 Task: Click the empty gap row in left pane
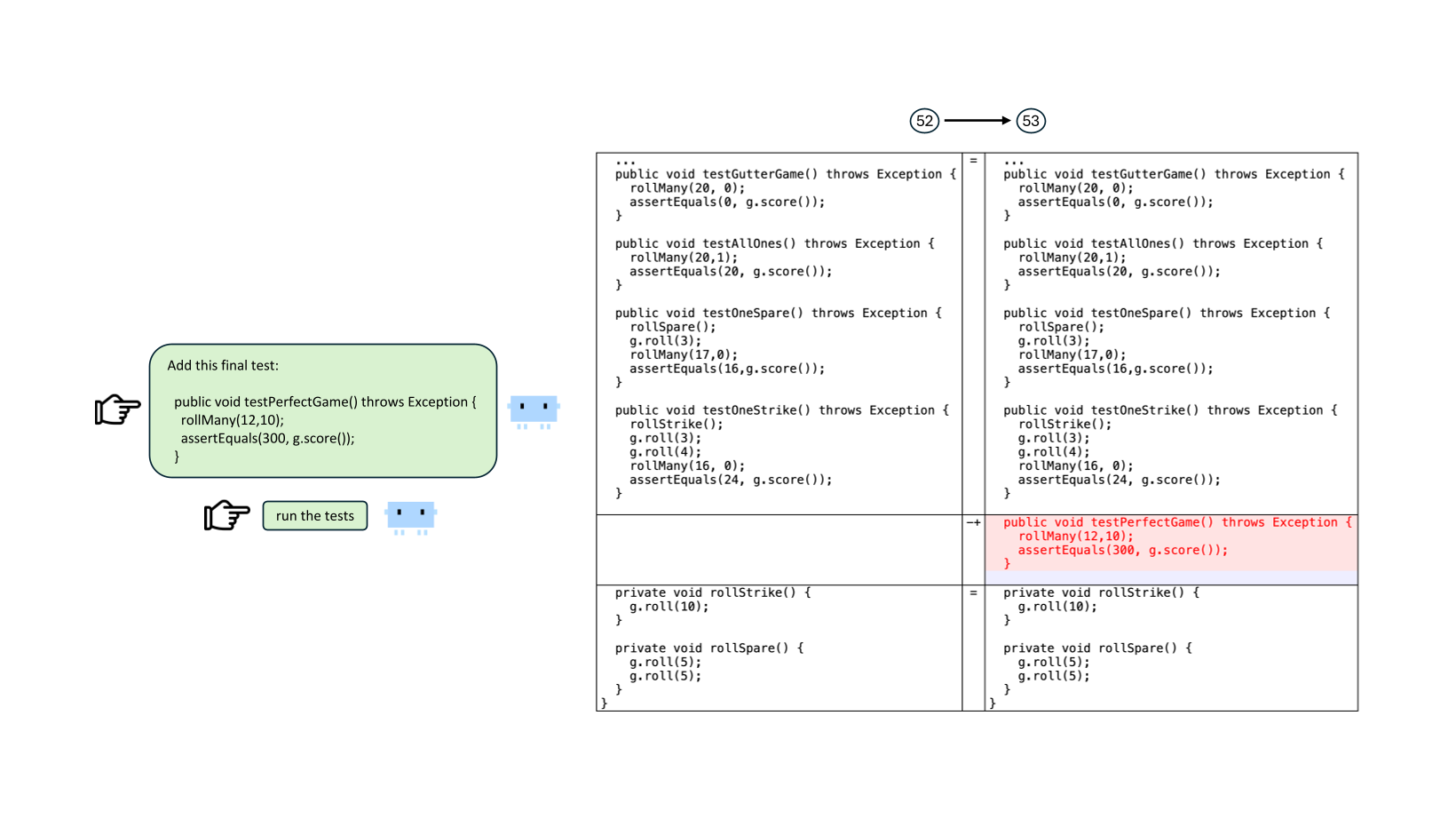[779, 549]
